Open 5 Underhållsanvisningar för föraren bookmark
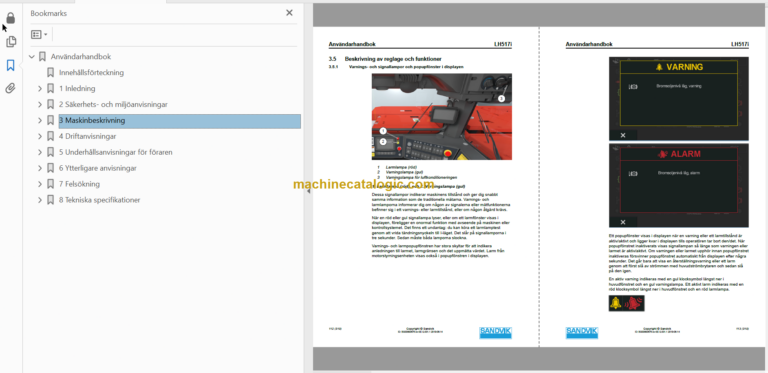Image resolution: width=768 pixels, height=373 pixels. (116, 152)
